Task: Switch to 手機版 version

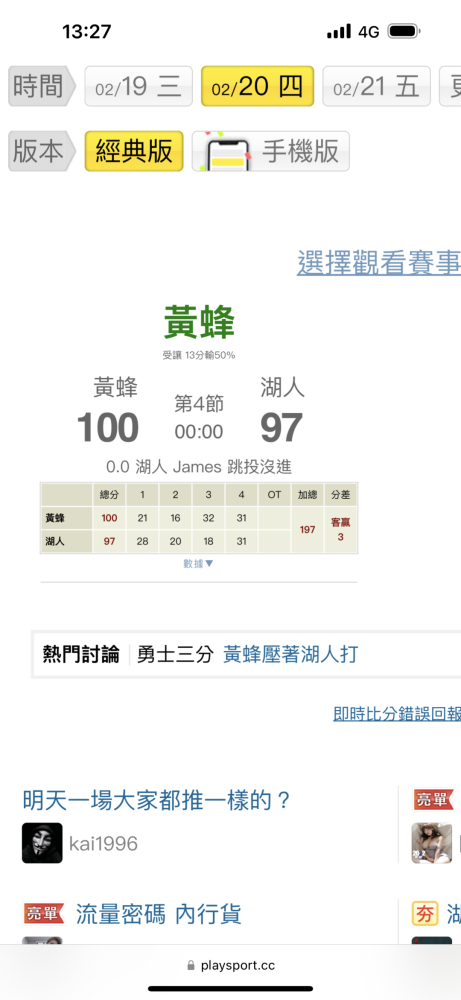Action: [271, 151]
